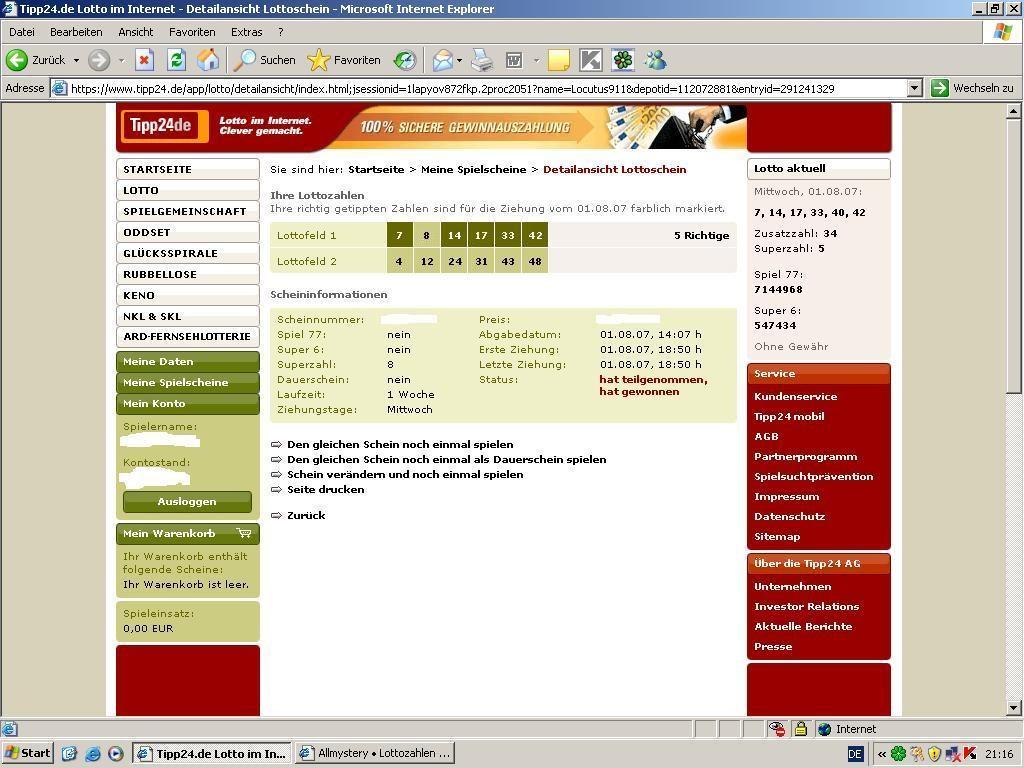Stop page loading with the red X icon
Viewport: 1024px width, 768px height.
point(144,60)
